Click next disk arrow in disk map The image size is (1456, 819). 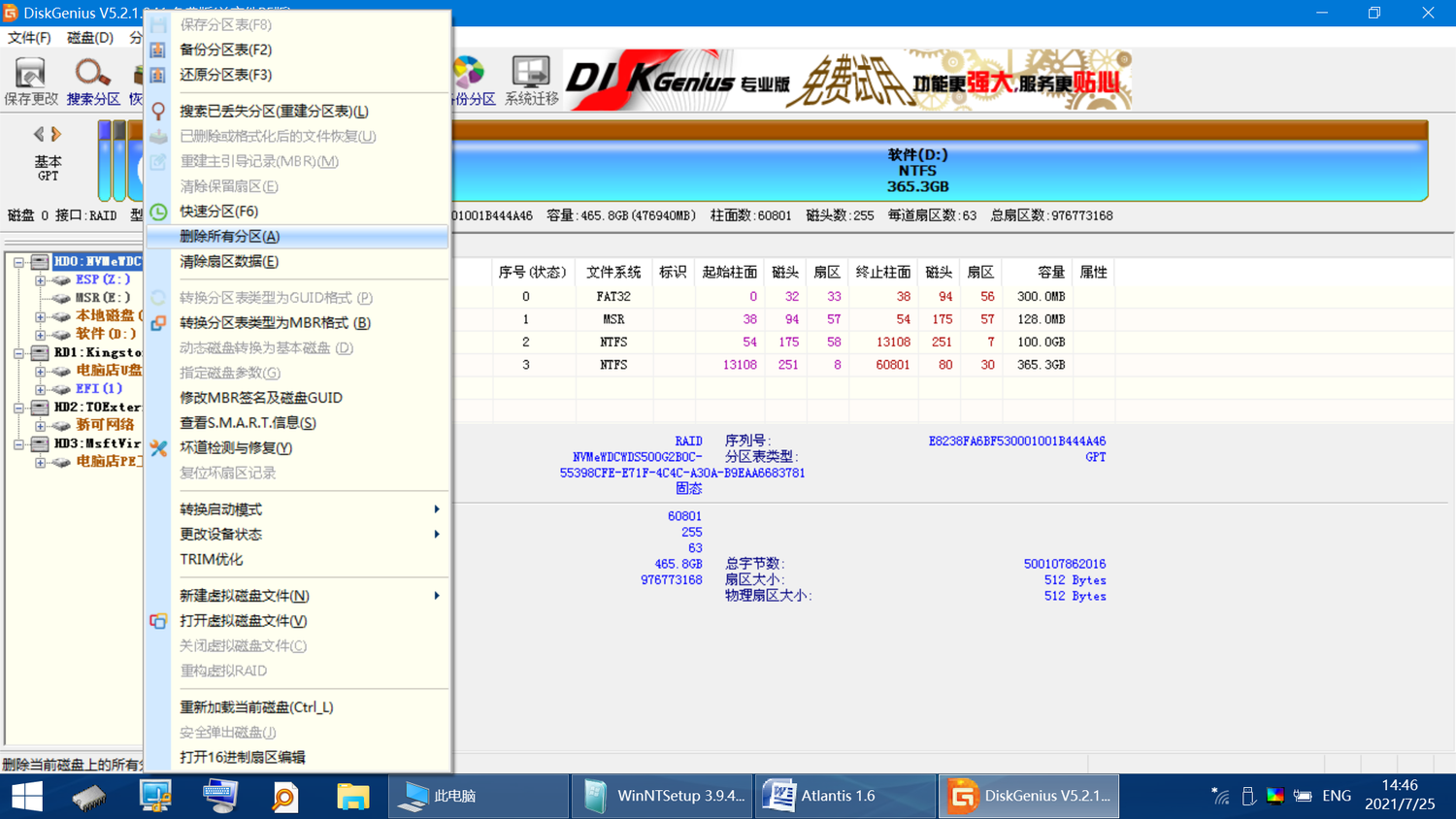pyautogui.click(x=56, y=134)
